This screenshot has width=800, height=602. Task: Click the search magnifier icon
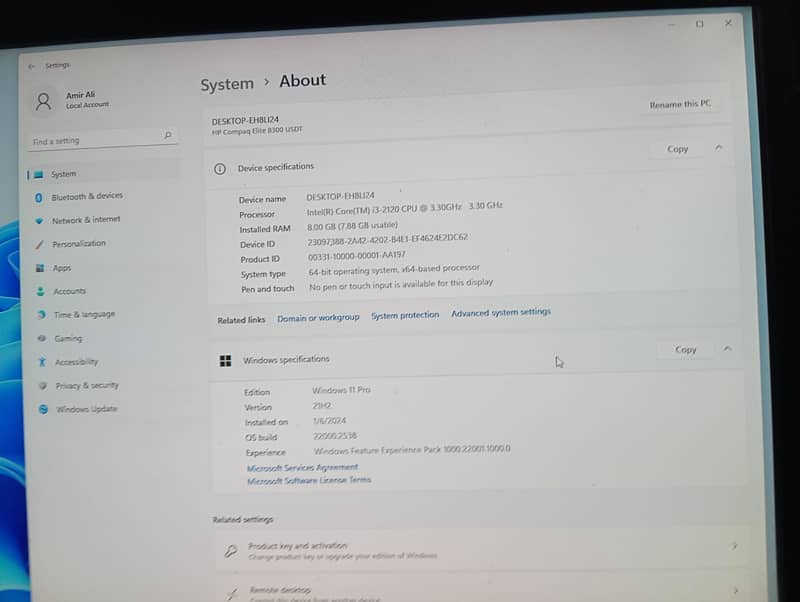click(167, 135)
